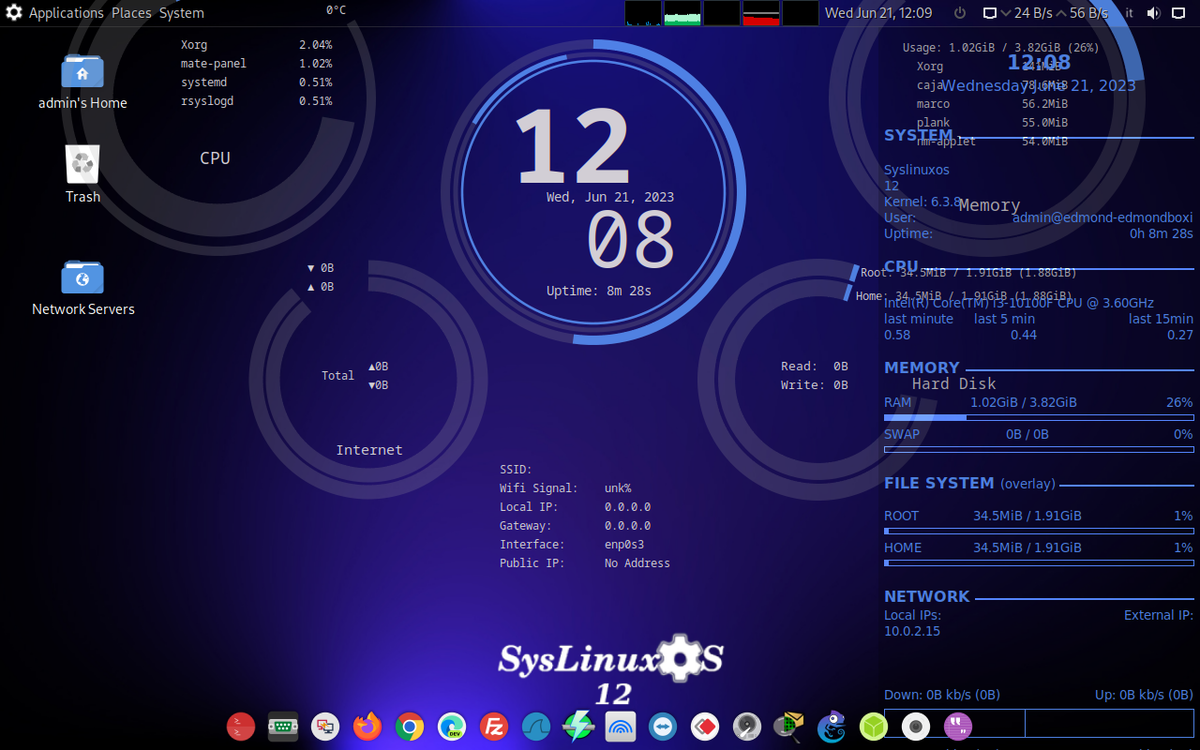
Task: Click the RAM usage bar showing 26%
Action: click(x=1039, y=417)
